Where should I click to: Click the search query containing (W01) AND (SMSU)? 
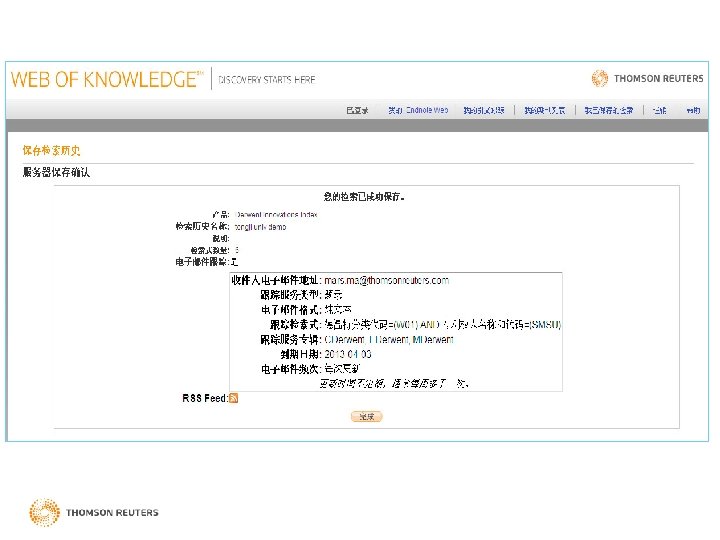click(443, 325)
